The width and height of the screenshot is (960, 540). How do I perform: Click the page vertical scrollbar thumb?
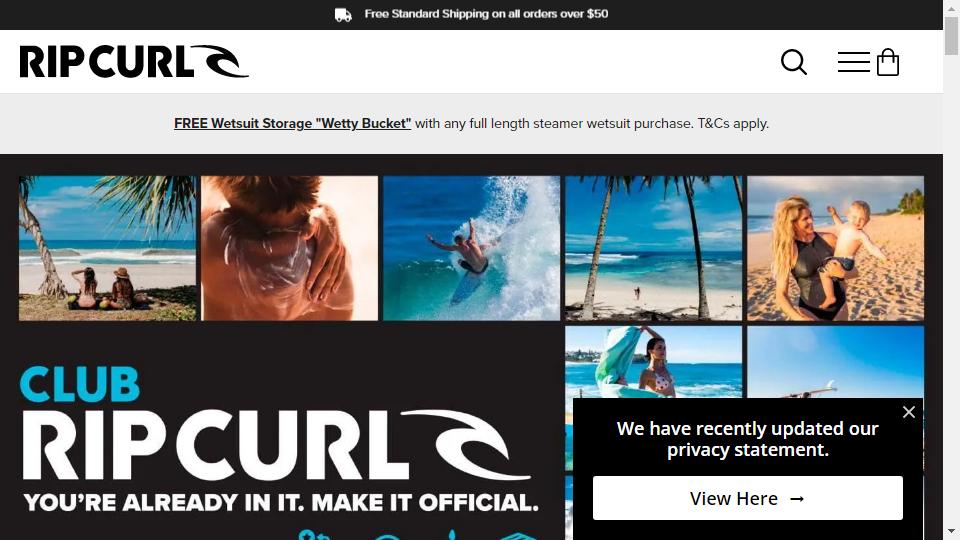pyautogui.click(x=951, y=36)
